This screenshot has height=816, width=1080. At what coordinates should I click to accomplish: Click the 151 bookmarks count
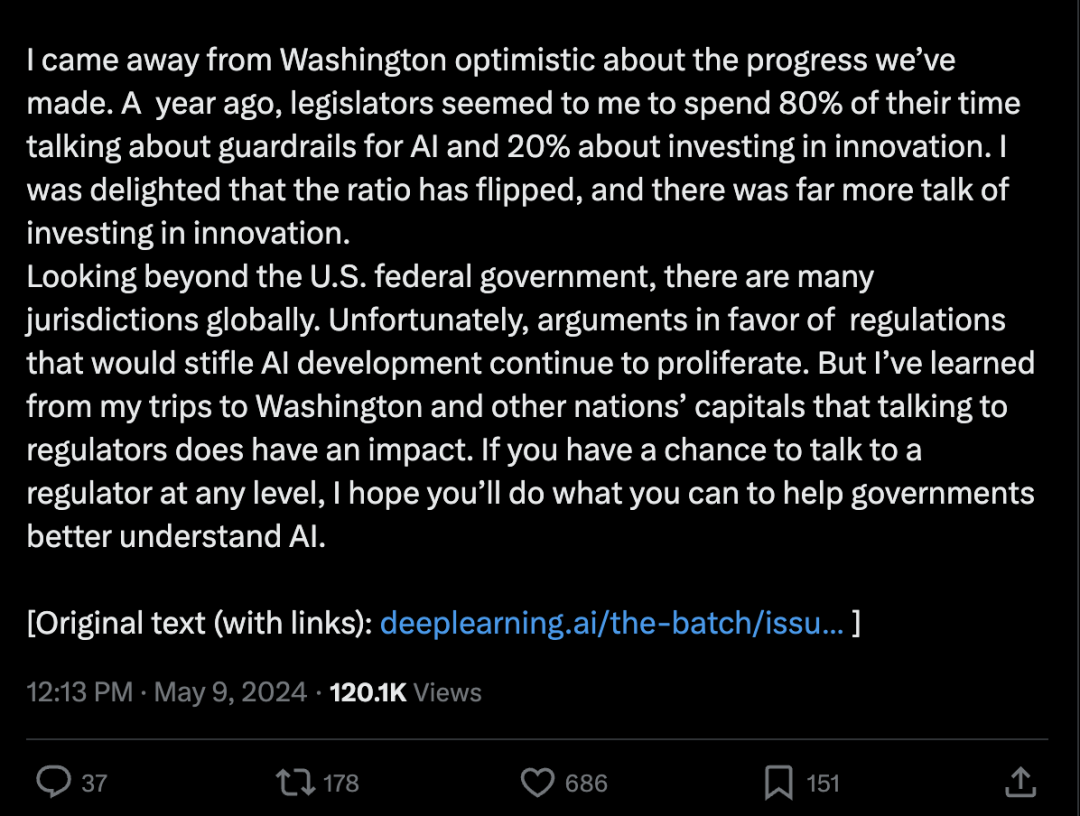point(822,784)
